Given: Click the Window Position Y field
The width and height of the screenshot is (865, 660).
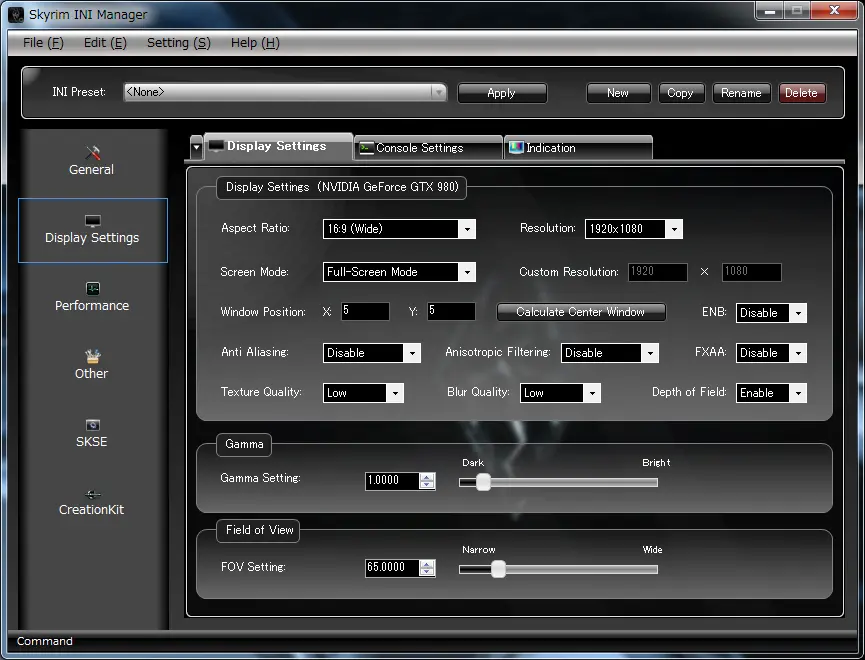Looking at the screenshot, I should 451,311.
